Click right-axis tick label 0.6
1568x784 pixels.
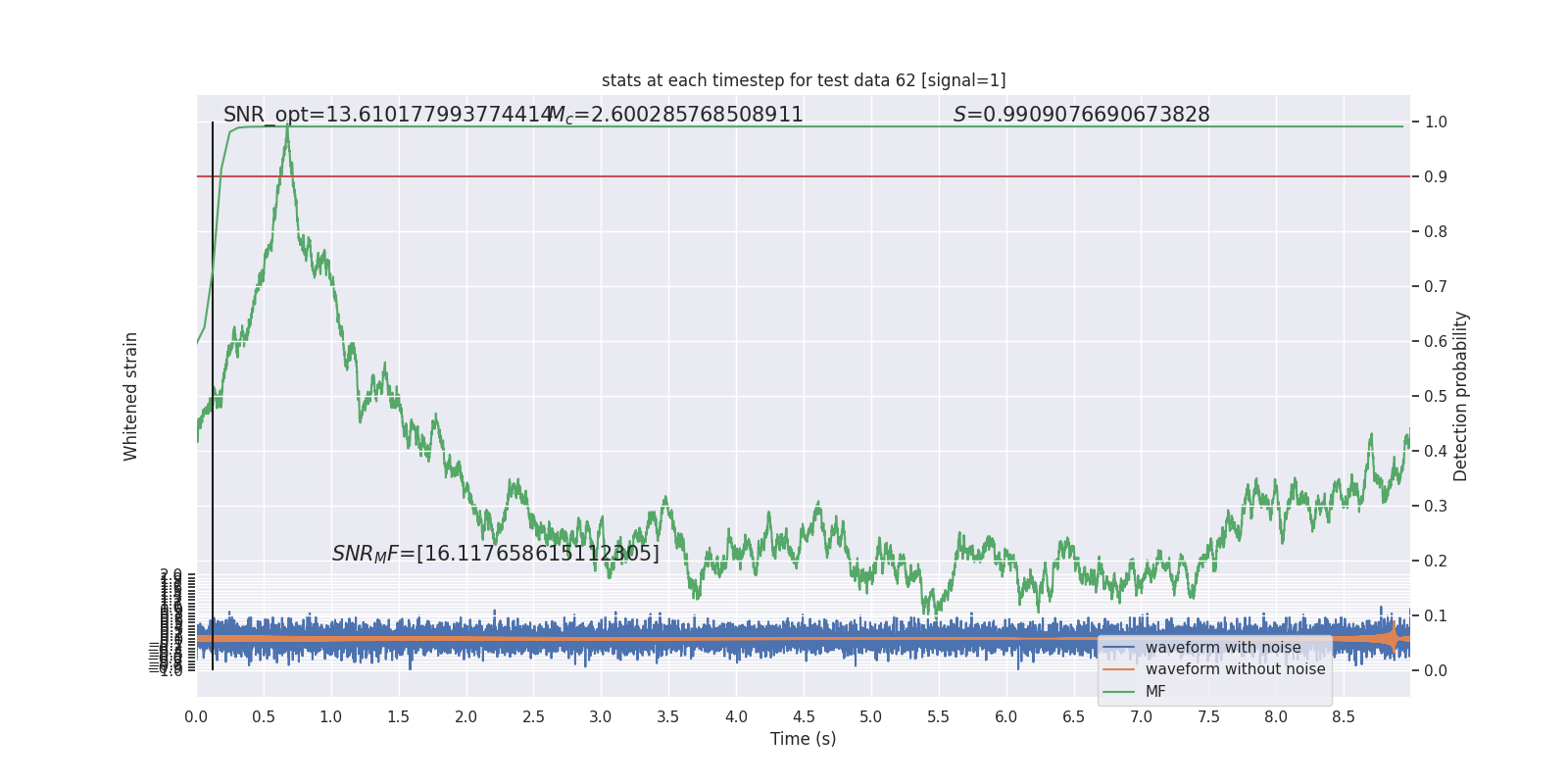(x=1436, y=342)
